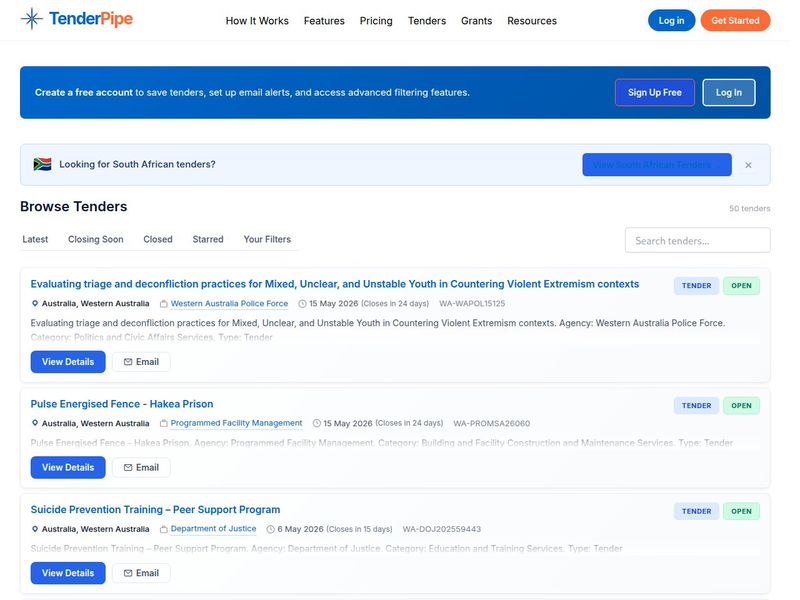The image size is (800, 600).
Task: Open Programmed Facility Management agency link
Action: click(x=236, y=423)
